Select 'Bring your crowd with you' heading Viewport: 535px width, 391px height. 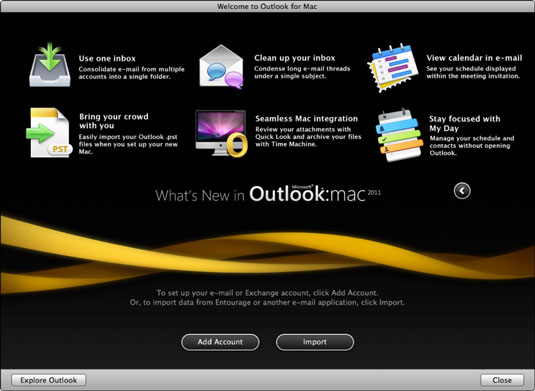click(114, 121)
